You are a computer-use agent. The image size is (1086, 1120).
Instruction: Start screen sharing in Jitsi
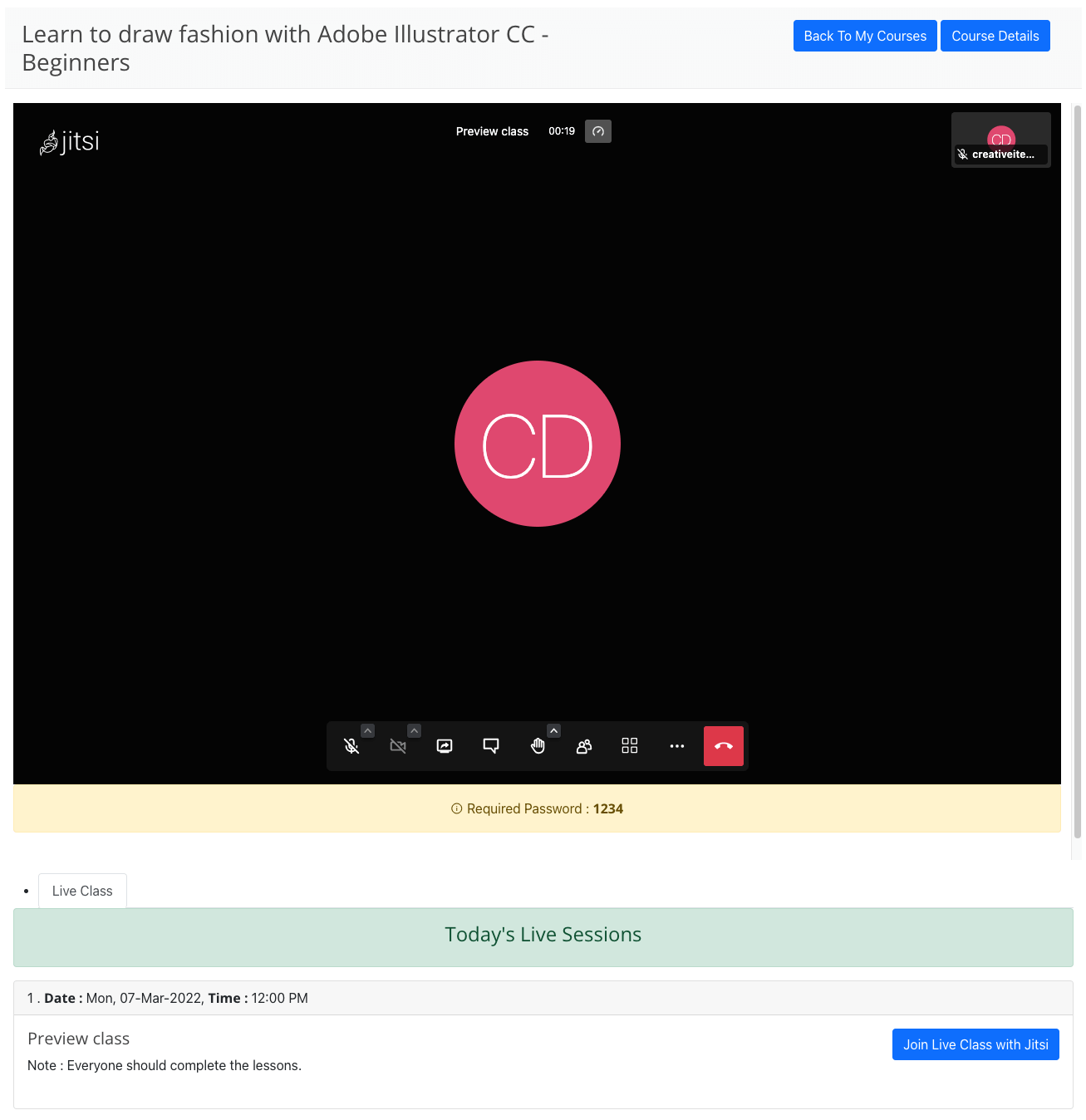tap(445, 746)
